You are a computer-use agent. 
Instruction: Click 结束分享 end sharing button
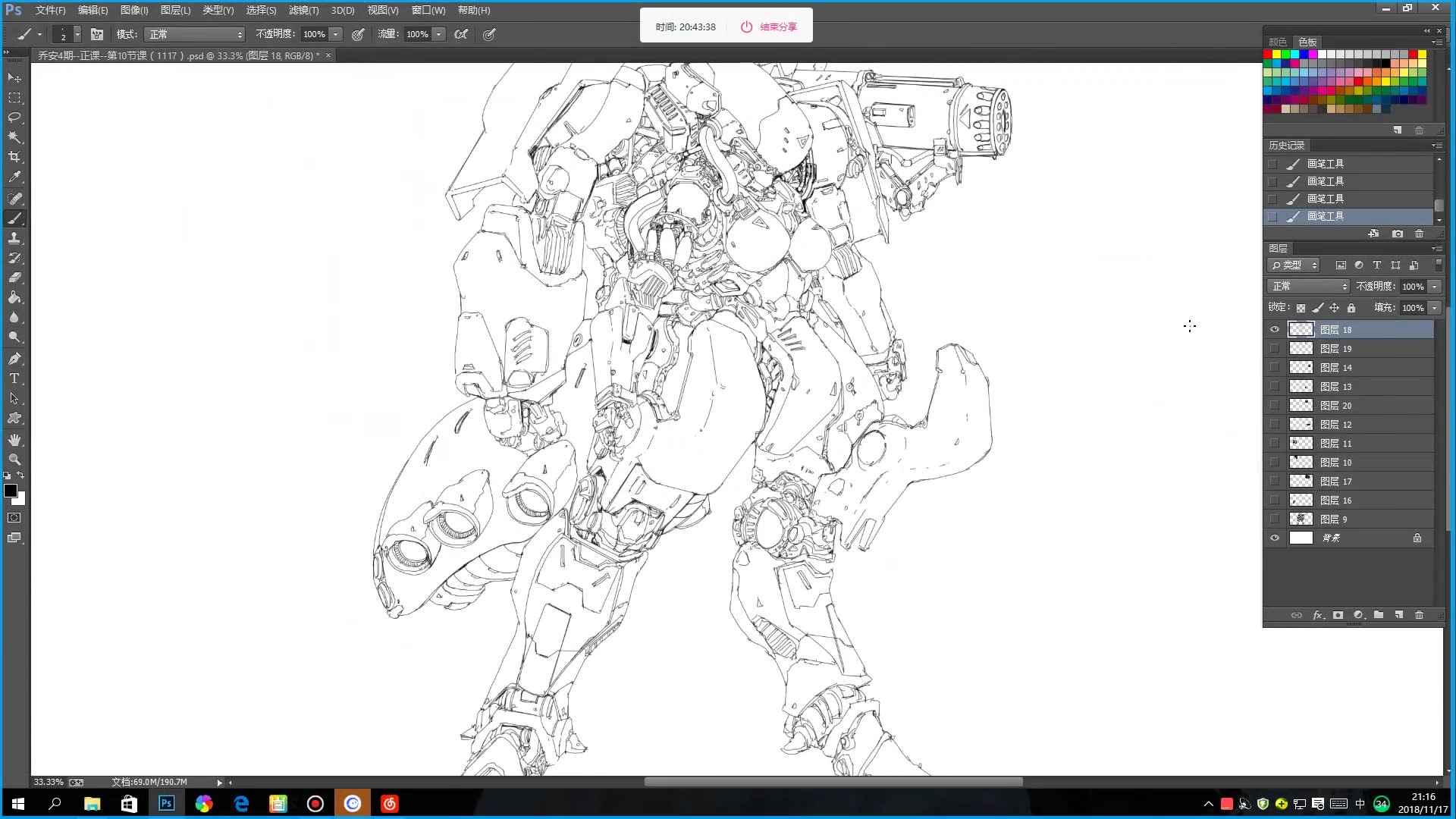pyautogui.click(x=769, y=27)
